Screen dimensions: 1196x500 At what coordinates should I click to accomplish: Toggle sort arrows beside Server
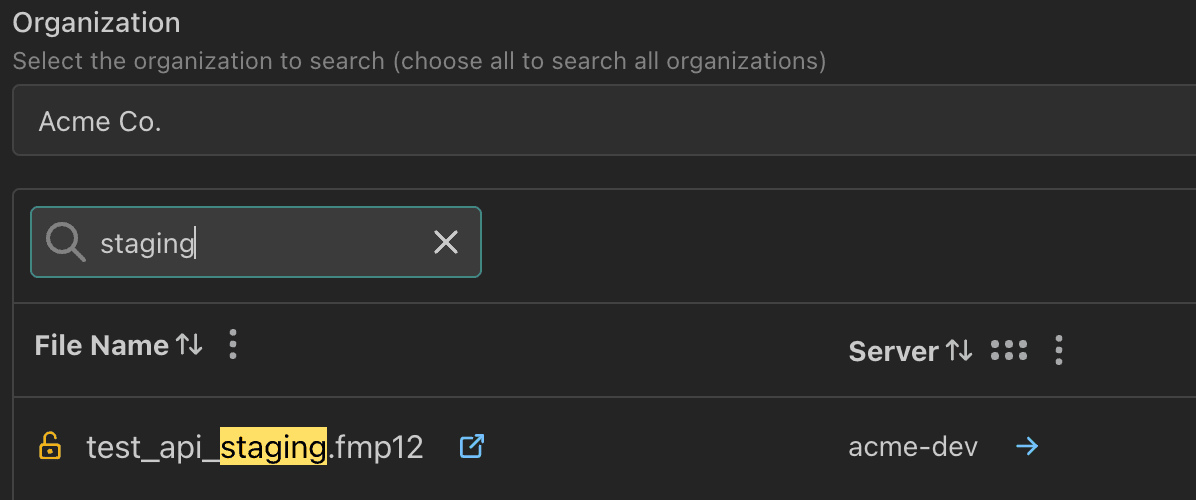[959, 351]
